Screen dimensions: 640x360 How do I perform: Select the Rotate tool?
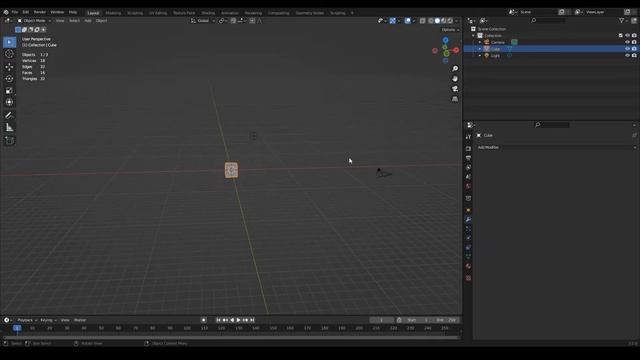point(9,78)
